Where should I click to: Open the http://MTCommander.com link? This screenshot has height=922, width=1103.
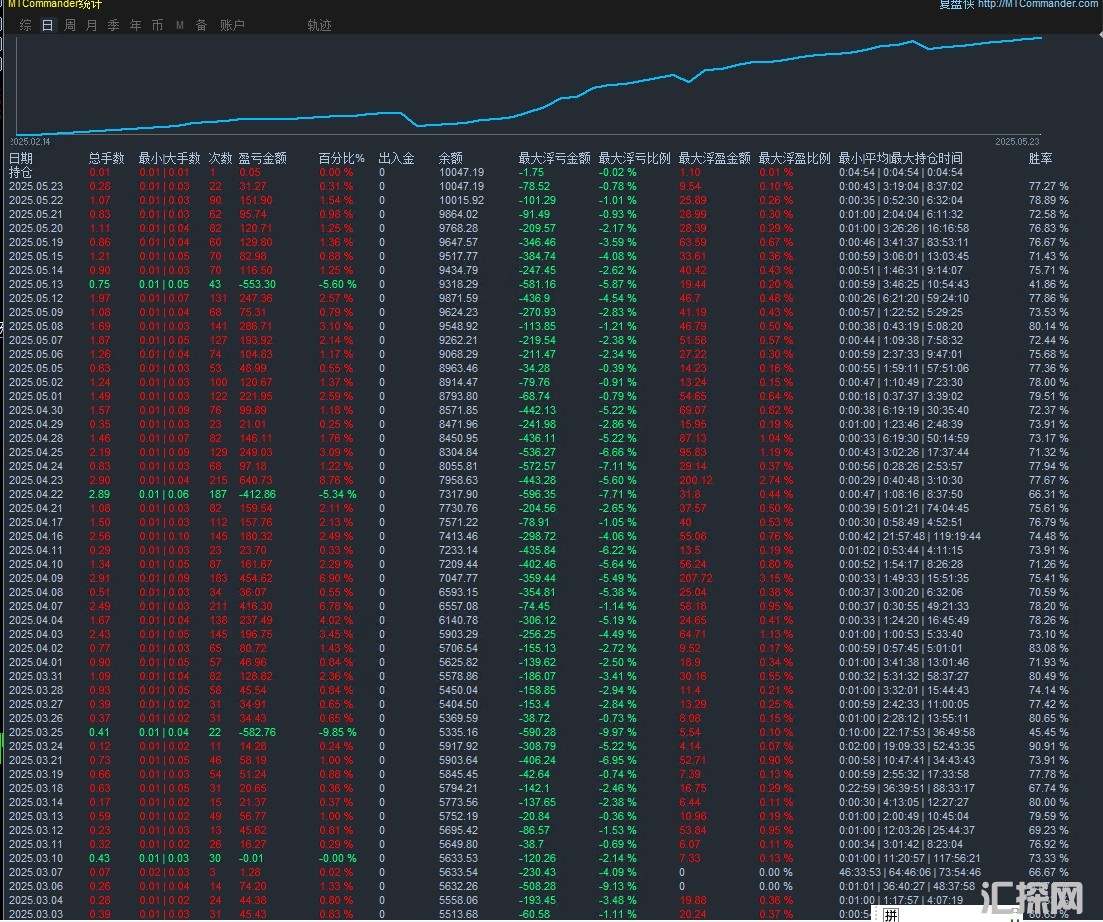coord(1037,5)
